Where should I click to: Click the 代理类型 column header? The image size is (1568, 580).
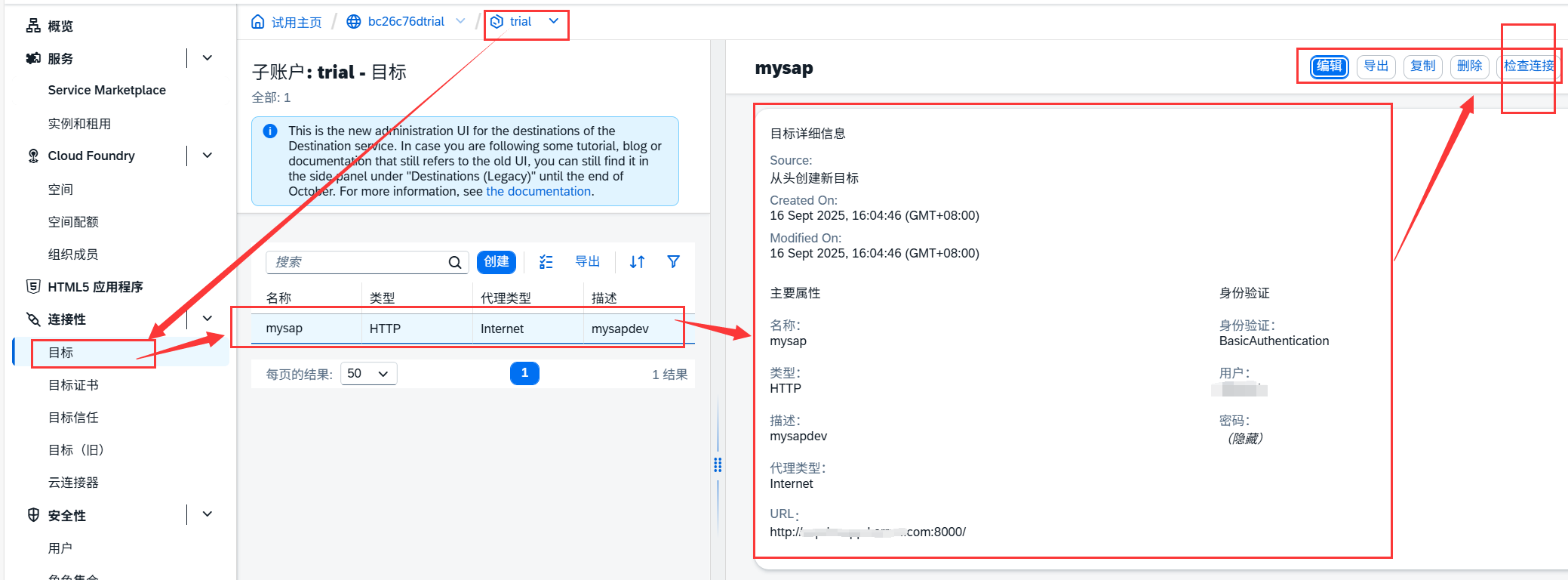506,298
